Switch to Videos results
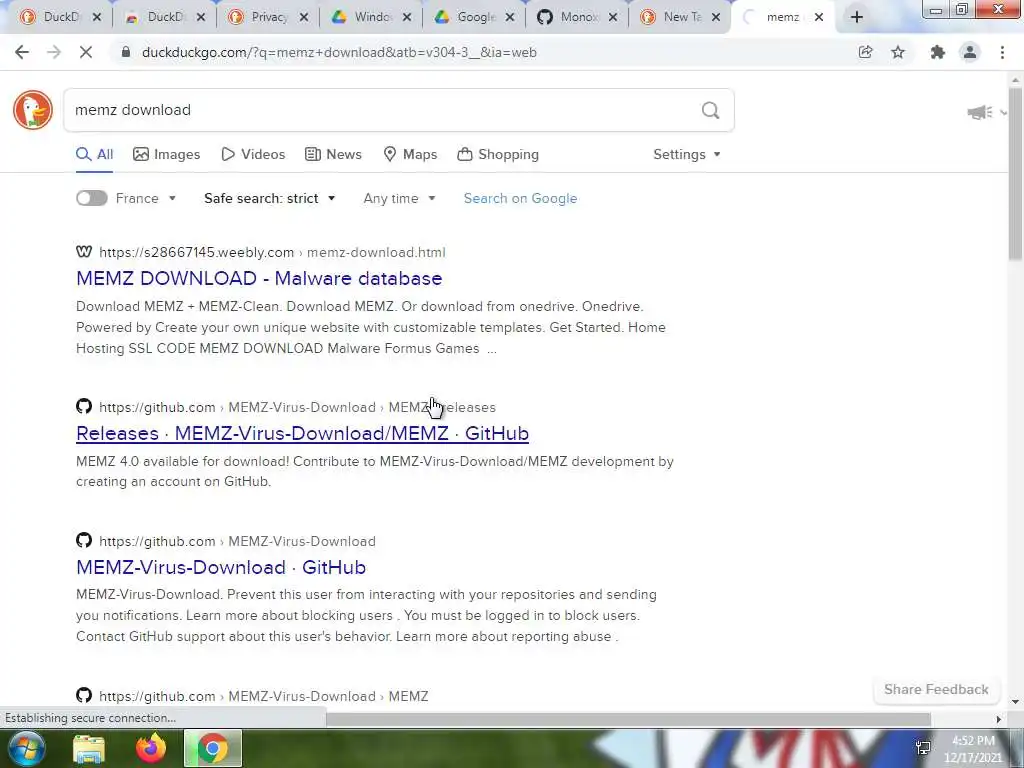The image size is (1024, 768). coord(253,154)
